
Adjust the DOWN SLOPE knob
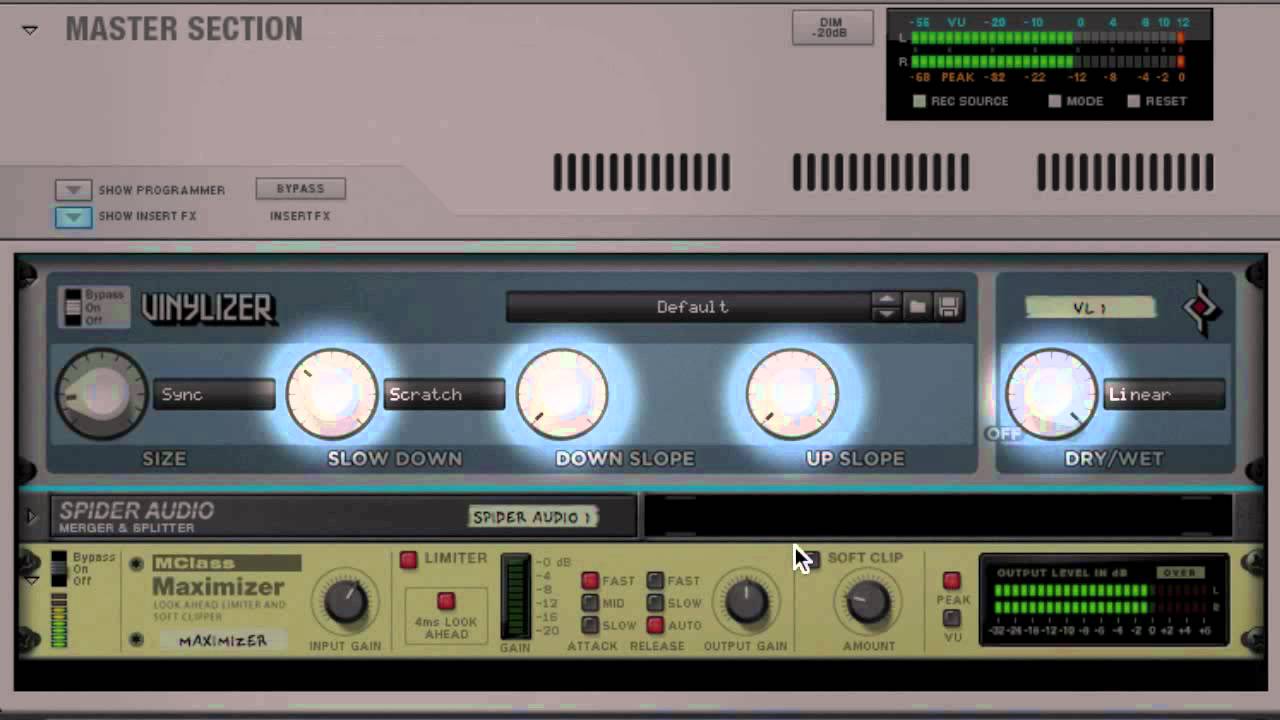(561, 394)
